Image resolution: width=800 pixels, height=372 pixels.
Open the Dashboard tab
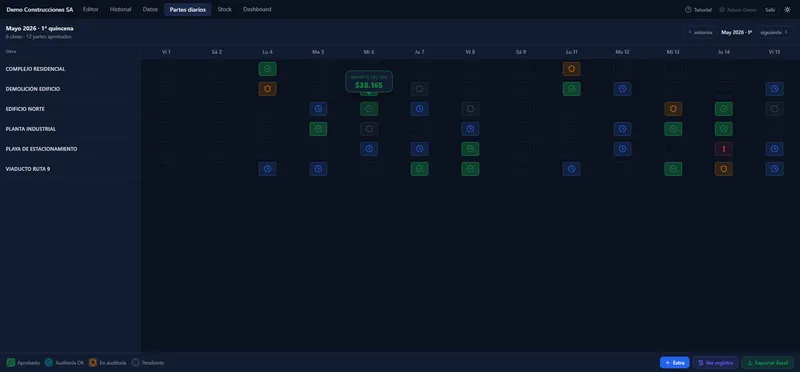(x=257, y=9)
